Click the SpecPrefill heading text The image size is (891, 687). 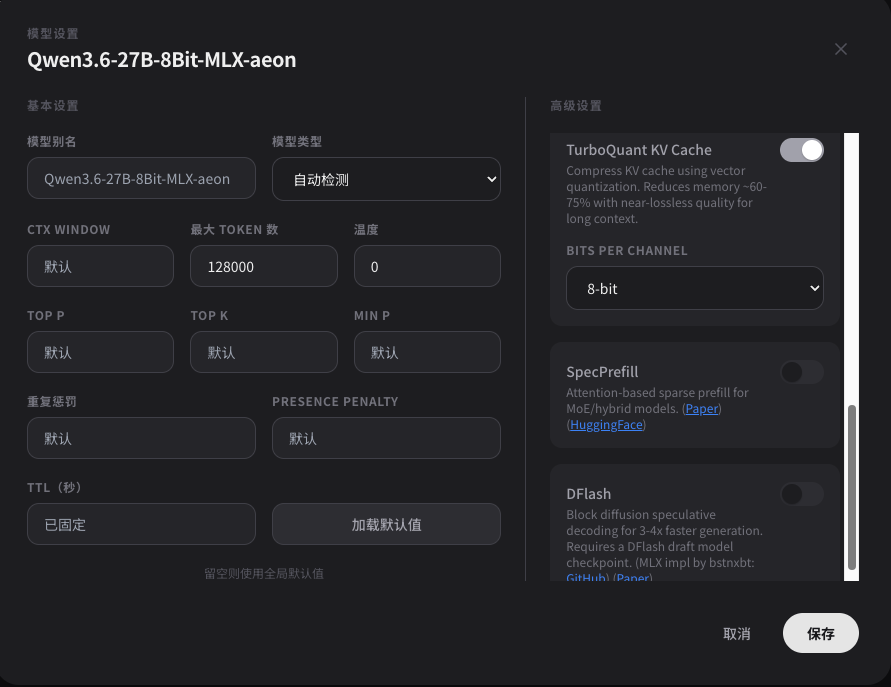pyautogui.click(x=602, y=372)
